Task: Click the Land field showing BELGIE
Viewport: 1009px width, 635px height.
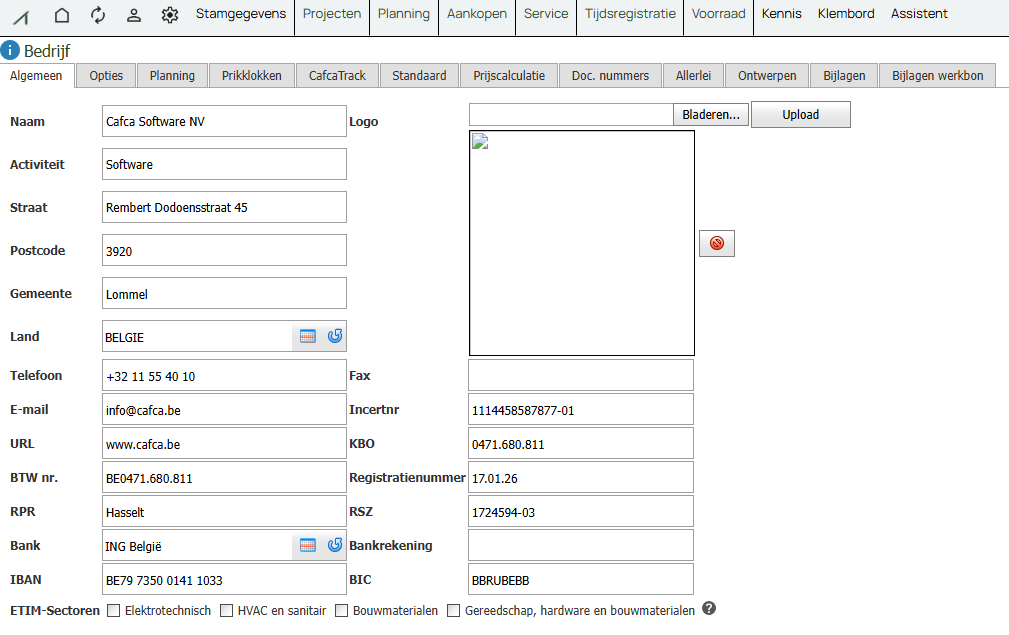Action: (x=198, y=336)
